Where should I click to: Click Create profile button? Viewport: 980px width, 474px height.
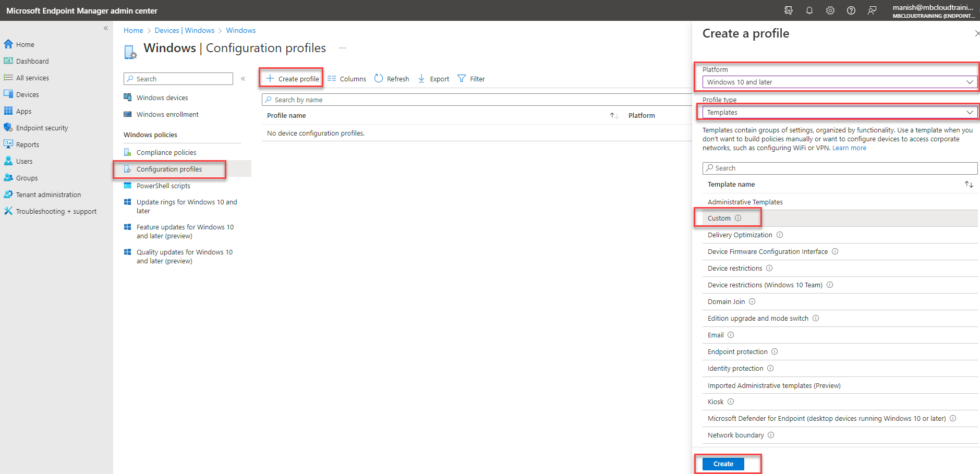(x=292, y=79)
